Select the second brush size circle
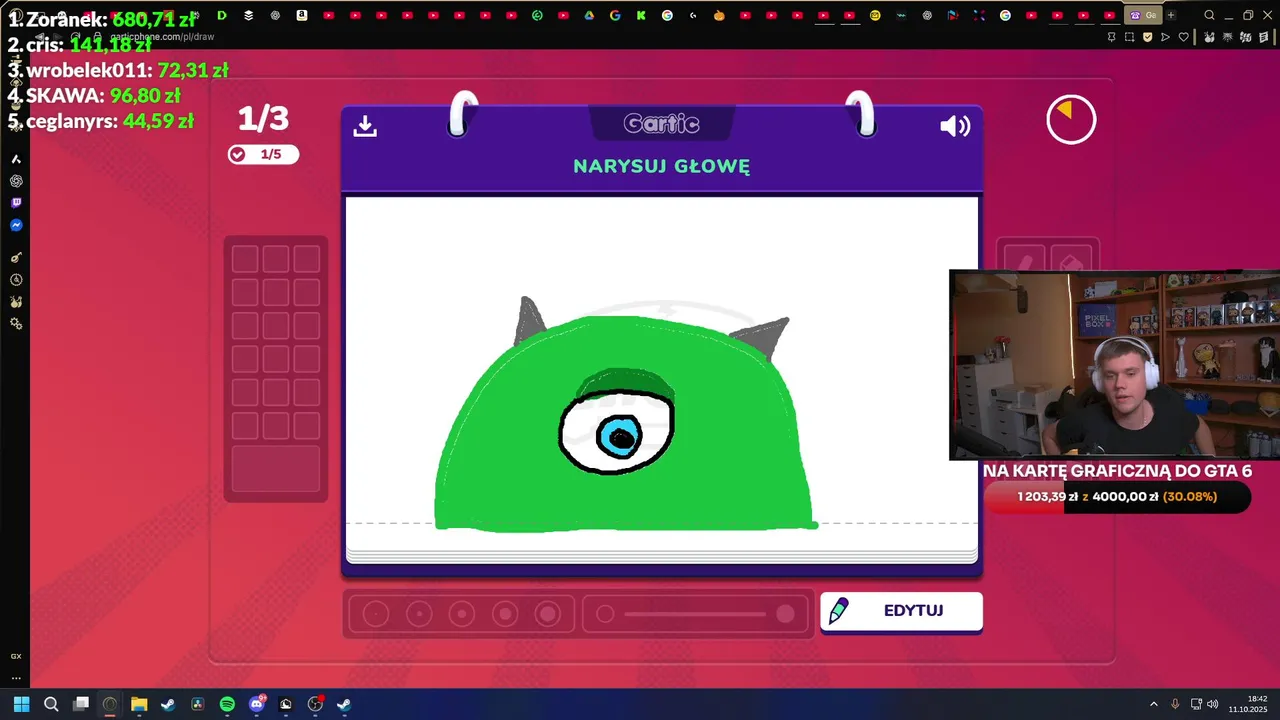 click(419, 614)
